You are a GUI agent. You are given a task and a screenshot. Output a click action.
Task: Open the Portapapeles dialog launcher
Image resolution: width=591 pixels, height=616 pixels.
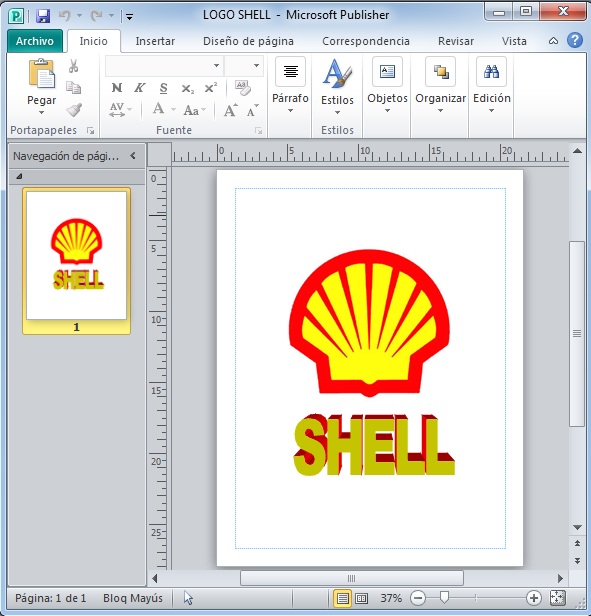pyautogui.click(x=91, y=131)
